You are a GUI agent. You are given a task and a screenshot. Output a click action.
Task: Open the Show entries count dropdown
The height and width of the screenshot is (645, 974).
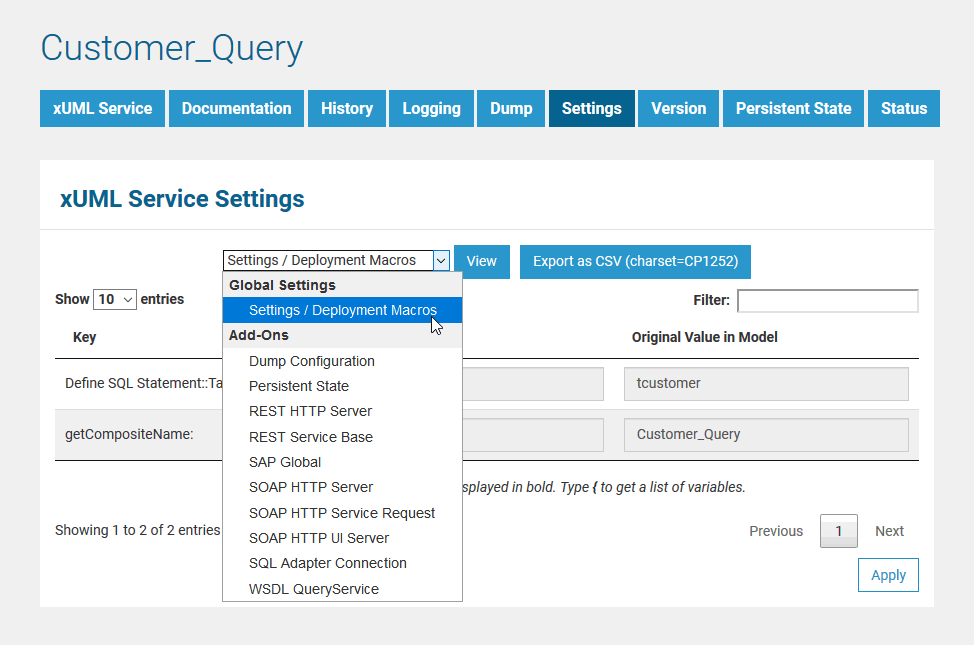point(114,299)
